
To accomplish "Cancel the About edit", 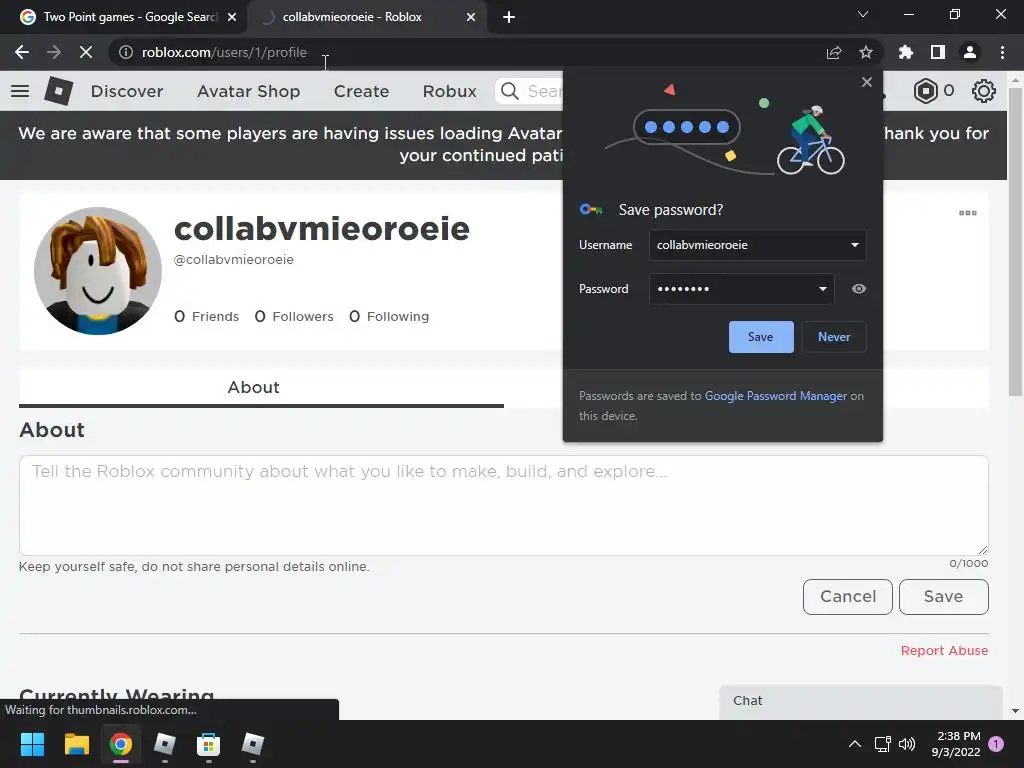I will [848, 597].
